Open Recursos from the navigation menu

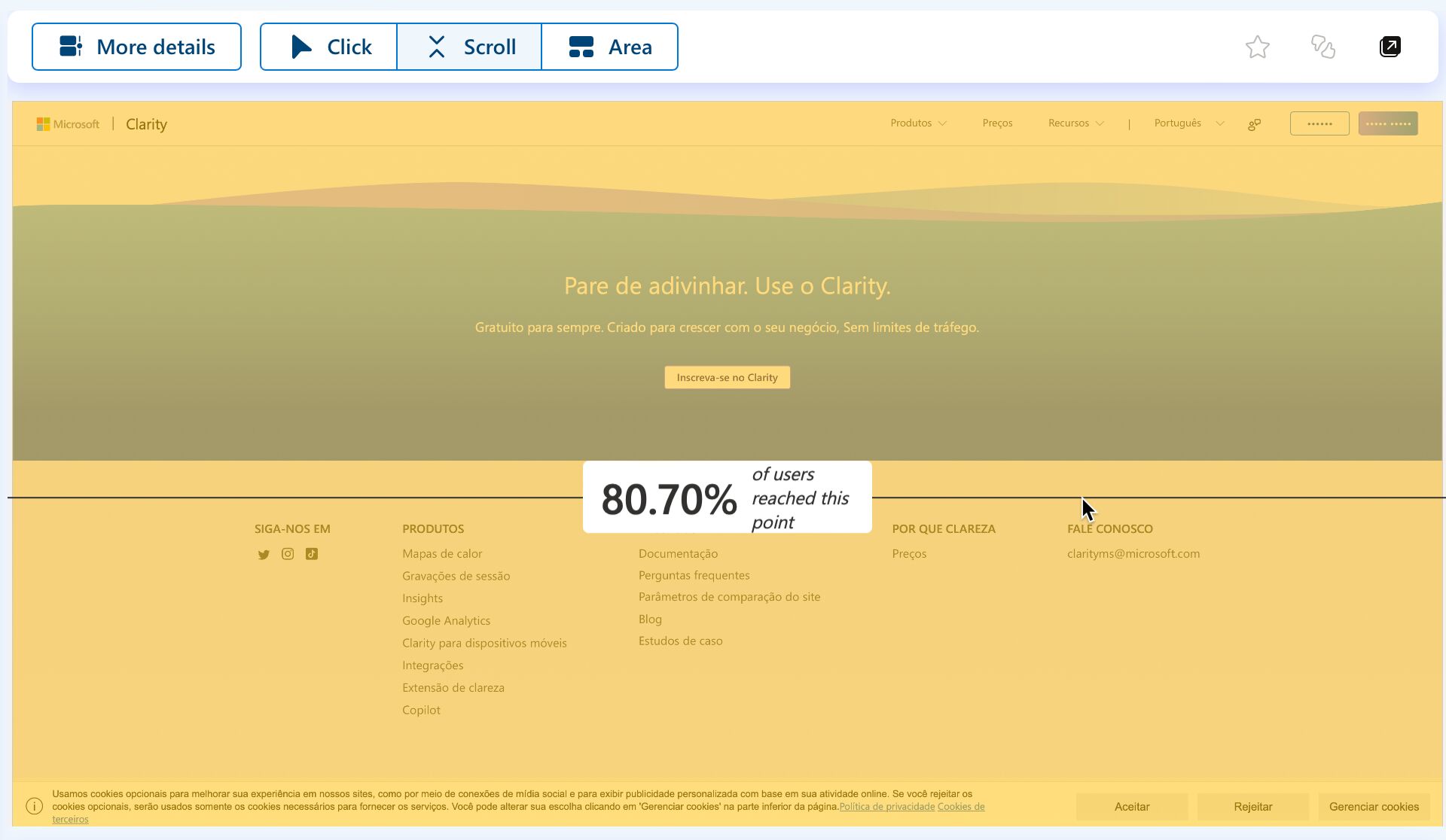[x=1075, y=123]
